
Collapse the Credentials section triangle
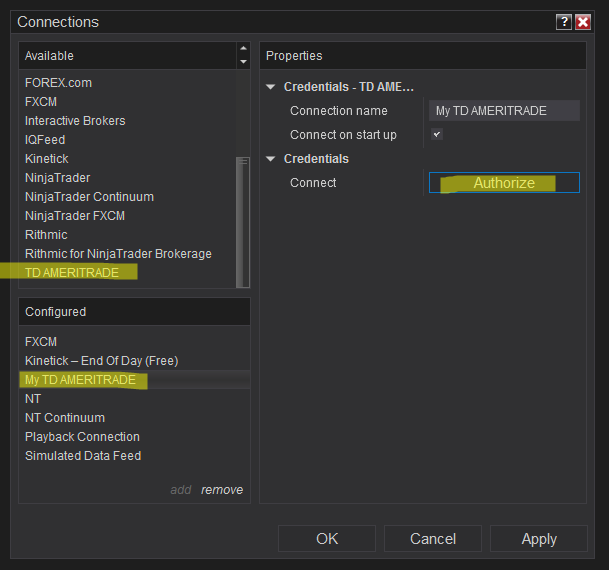(271, 159)
